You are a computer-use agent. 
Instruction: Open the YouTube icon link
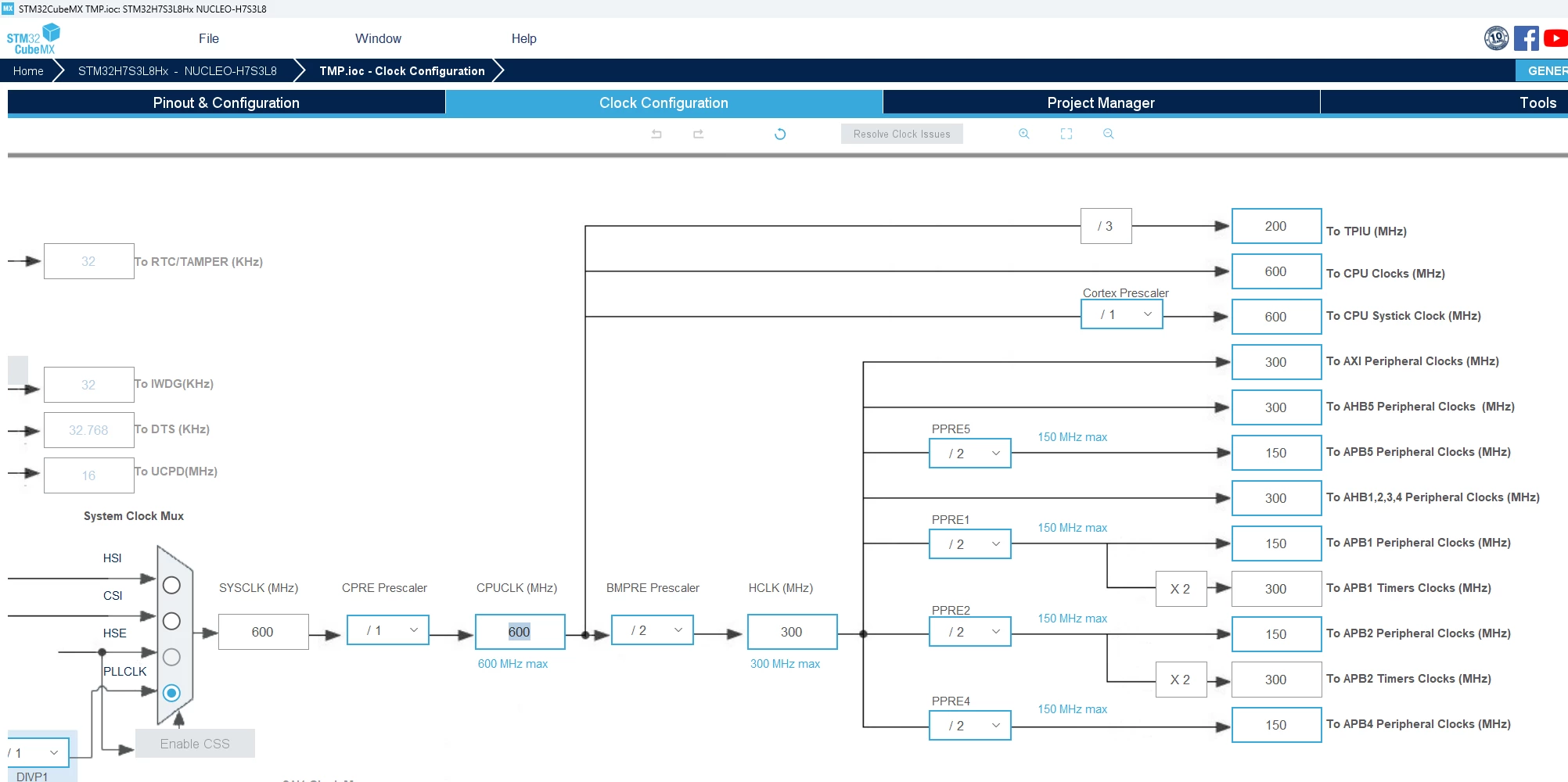point(1555,38)
